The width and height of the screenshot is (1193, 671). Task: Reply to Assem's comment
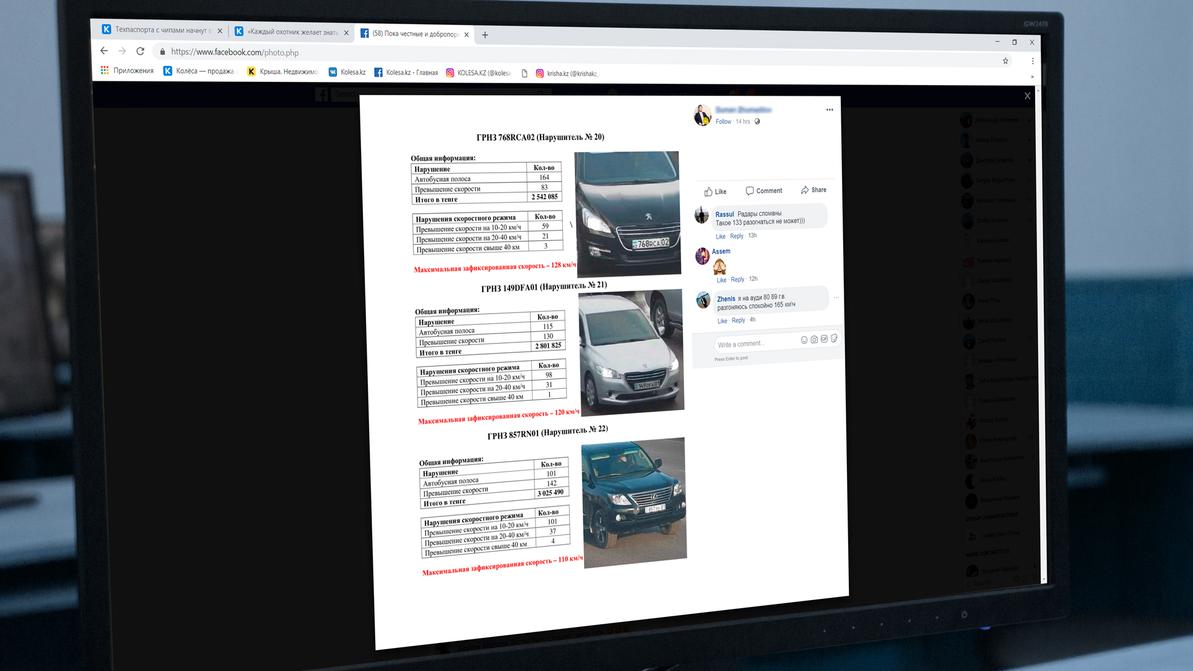coord(737,280)
